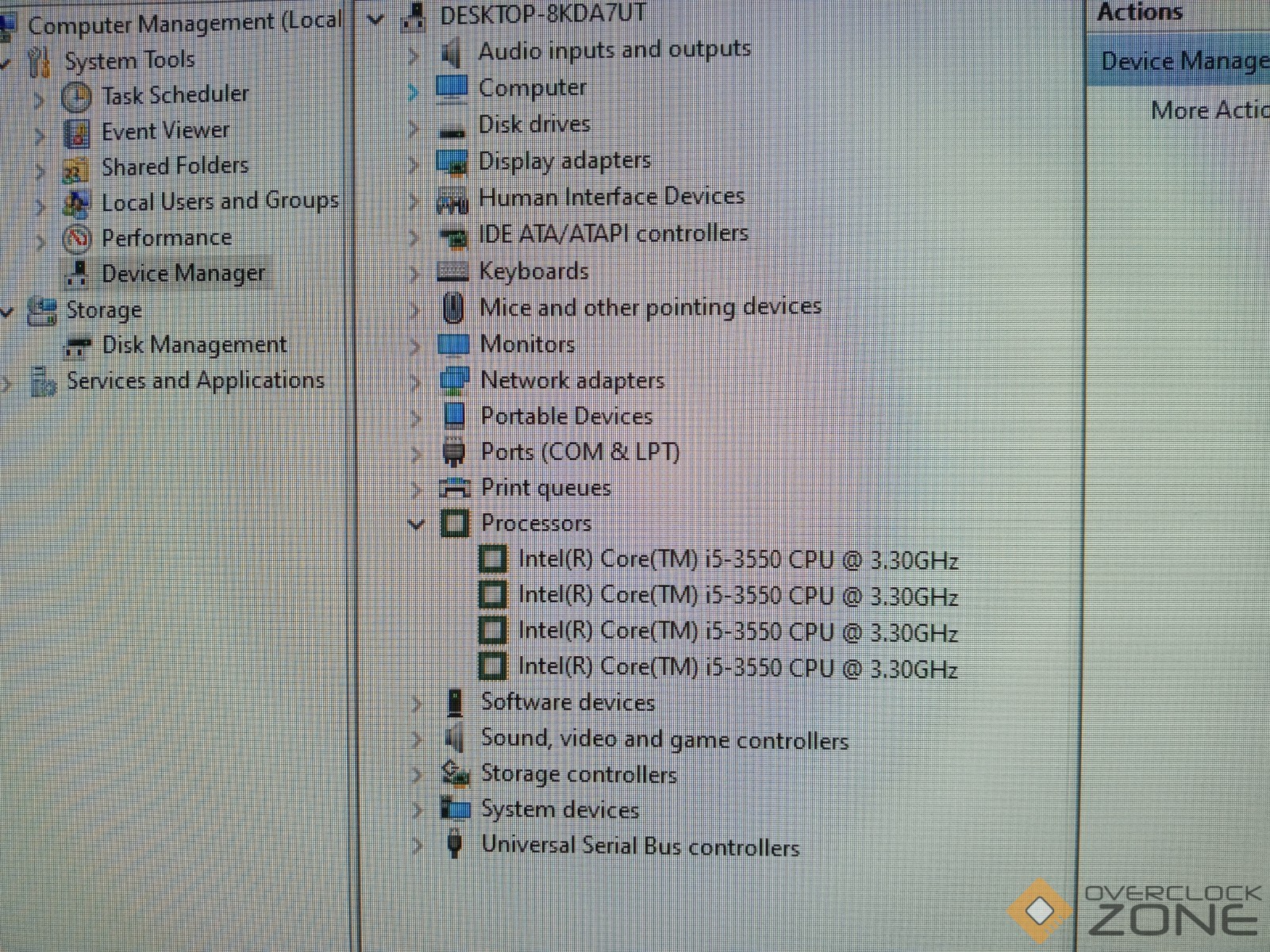Screen dimensions: 1270x952
Task: Click the Display adapters icon
Action: [452, 162]
